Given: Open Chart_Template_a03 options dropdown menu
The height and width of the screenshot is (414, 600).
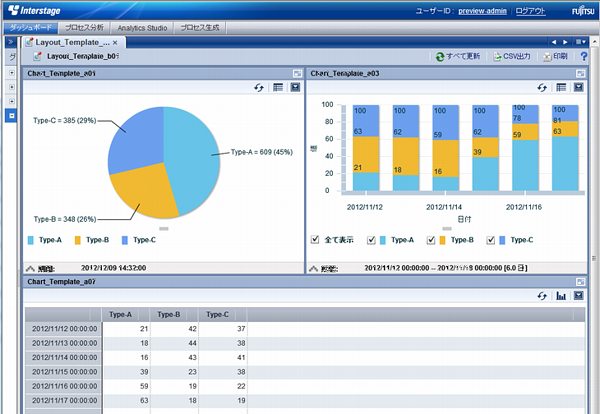Looking at the screenshot, I should [x=579, y=88].
